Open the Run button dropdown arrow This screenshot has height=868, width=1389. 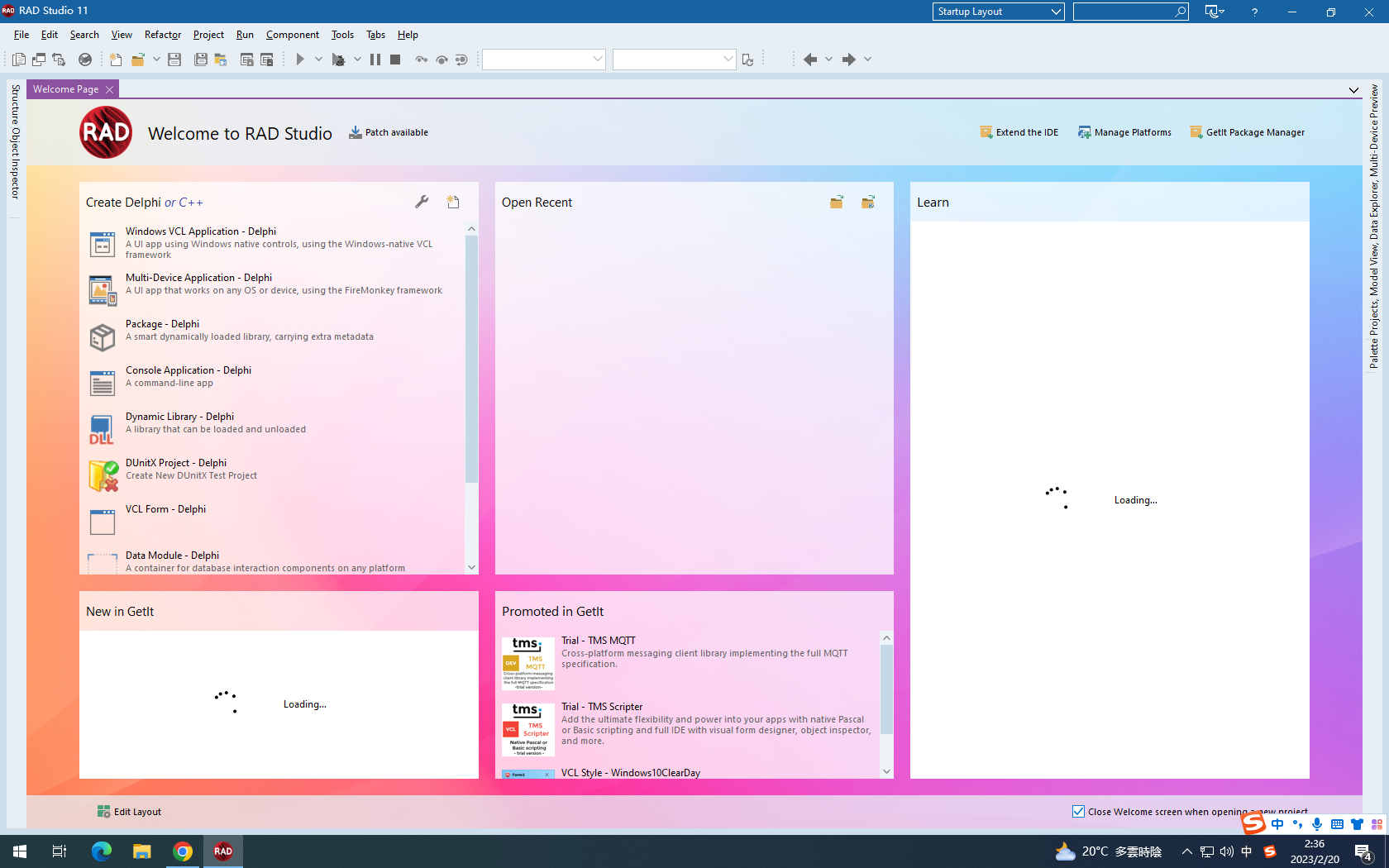pyautogui.click(x=318, y=60)
